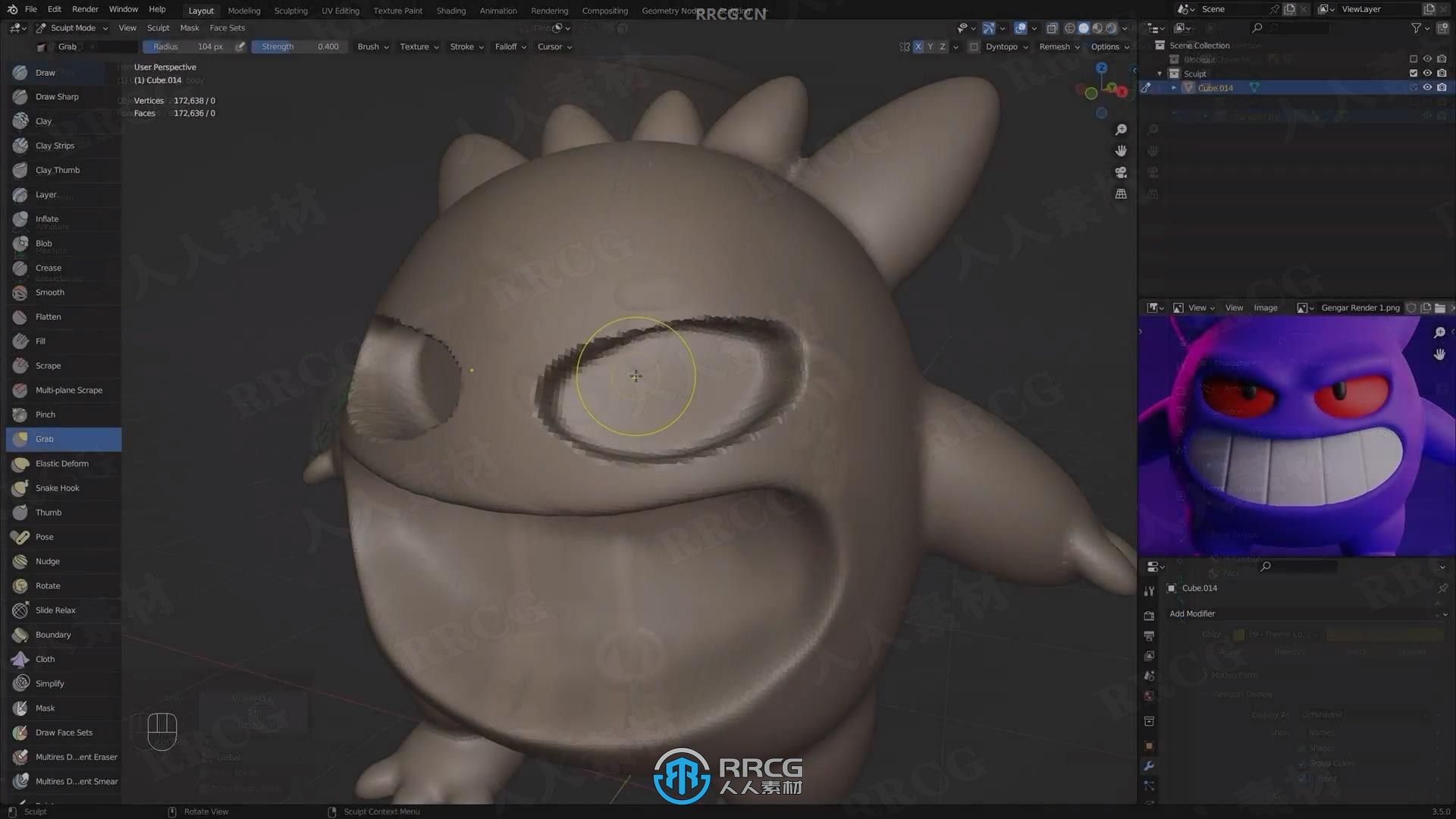Open the File menu

pyautogui.click(x=31, y=10)
